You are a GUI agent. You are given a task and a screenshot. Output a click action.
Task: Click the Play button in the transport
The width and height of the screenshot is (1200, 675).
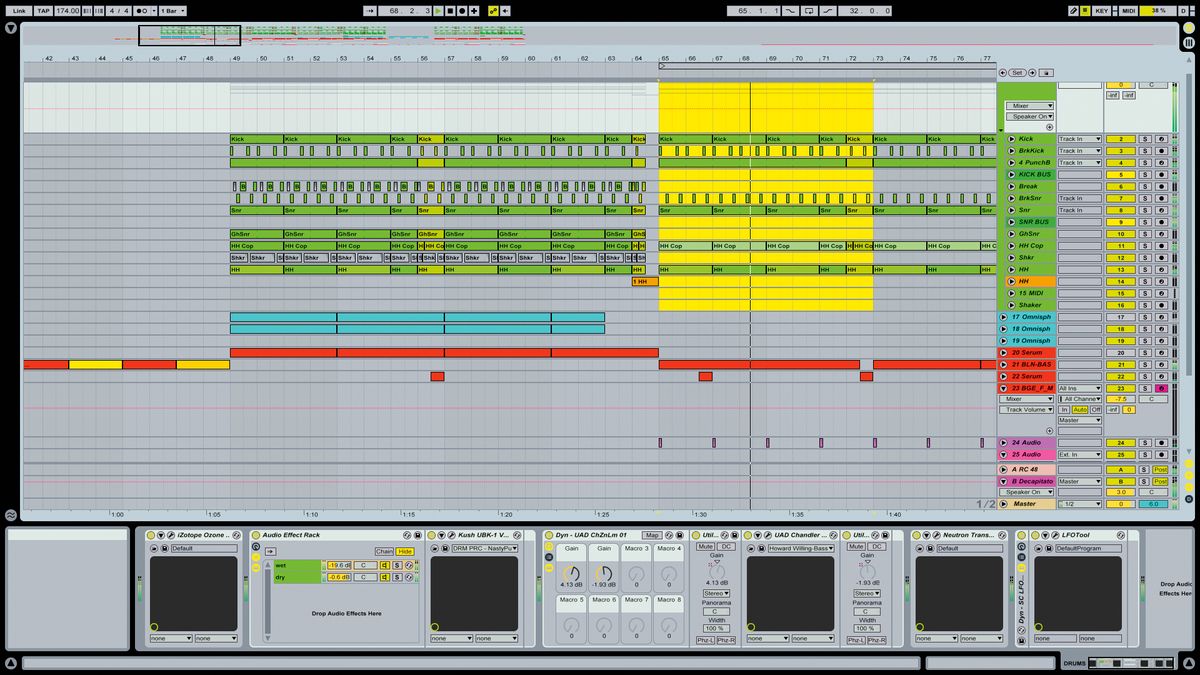pos(438,9)
